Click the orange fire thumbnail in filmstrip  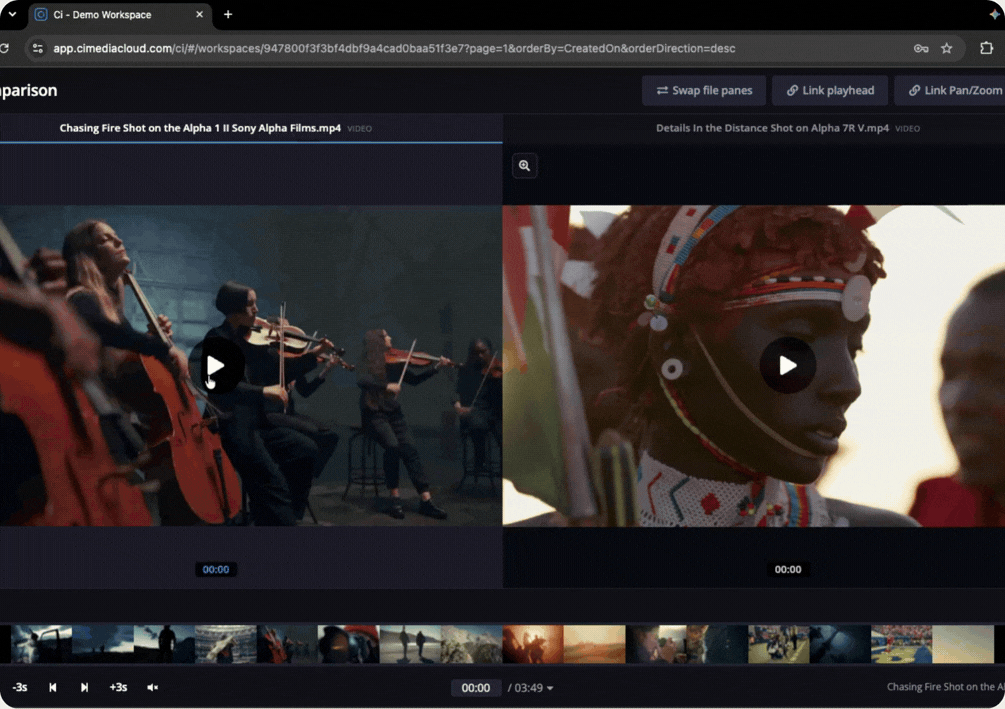(x=533, y=644)
